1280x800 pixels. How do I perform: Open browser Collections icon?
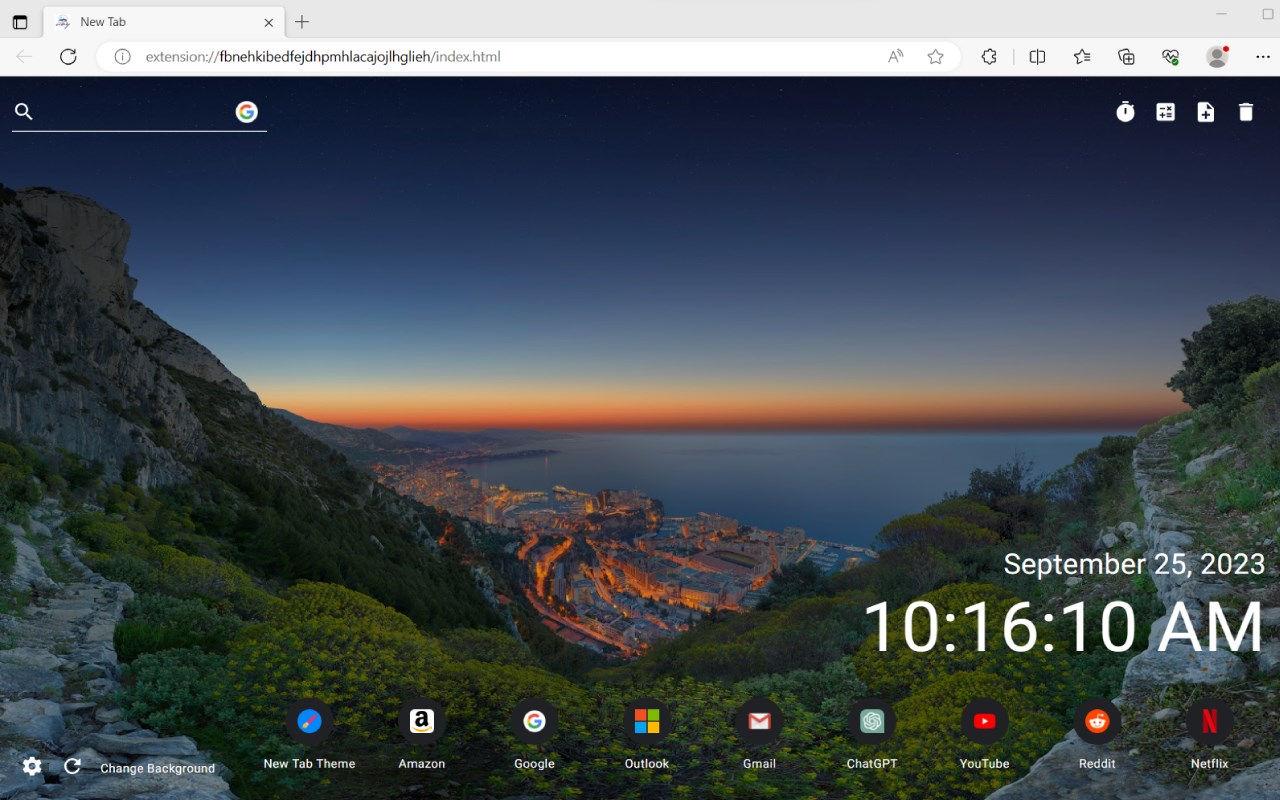pyautogui.click(x=1126, y=57)
